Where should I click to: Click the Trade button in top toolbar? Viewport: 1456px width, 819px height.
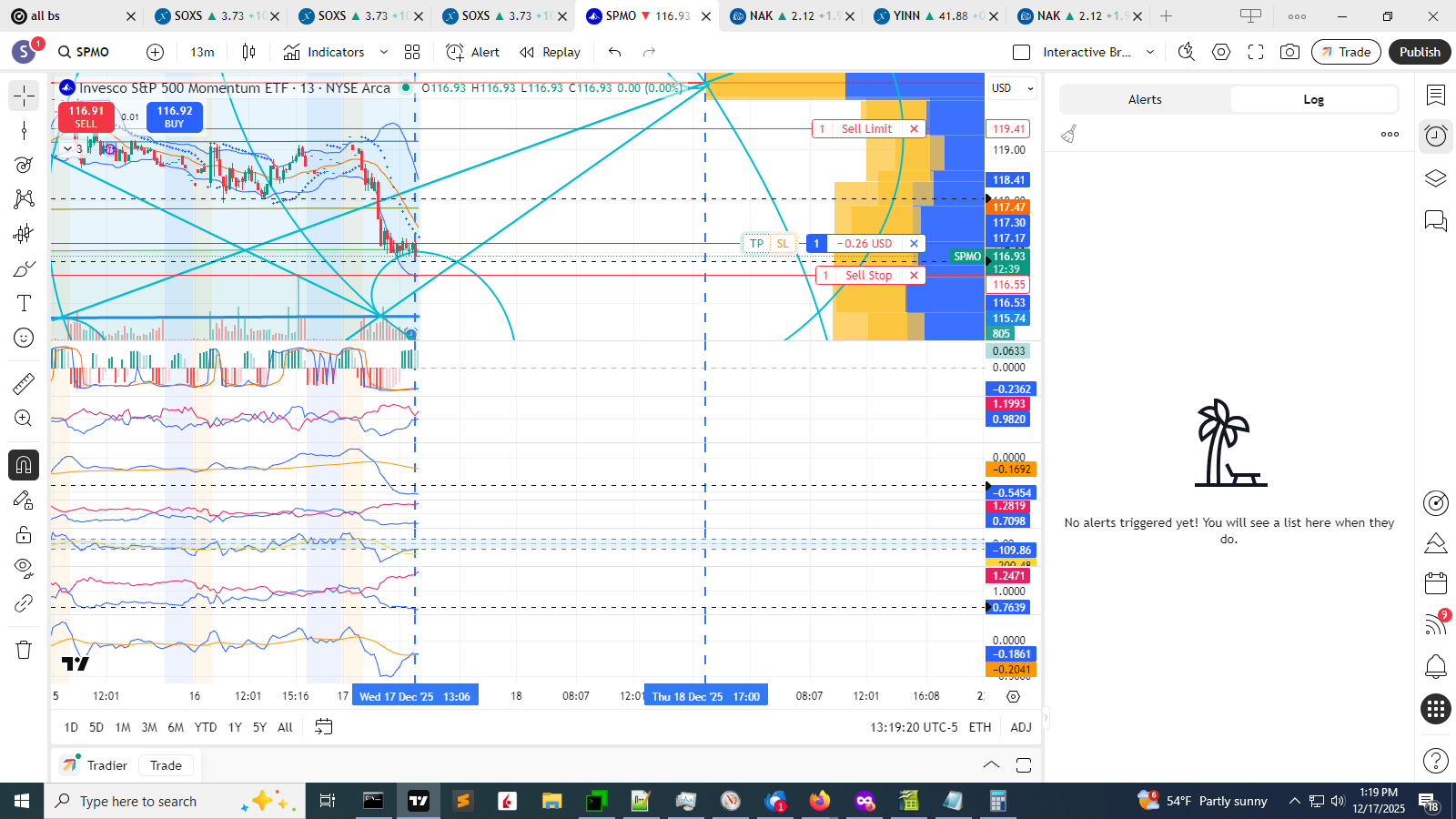pyautogui.click(x=1346, y=52)
